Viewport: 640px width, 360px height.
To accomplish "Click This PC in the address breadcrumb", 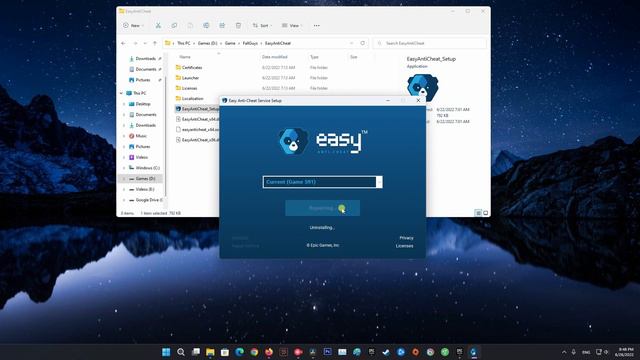I will [184, 43].
